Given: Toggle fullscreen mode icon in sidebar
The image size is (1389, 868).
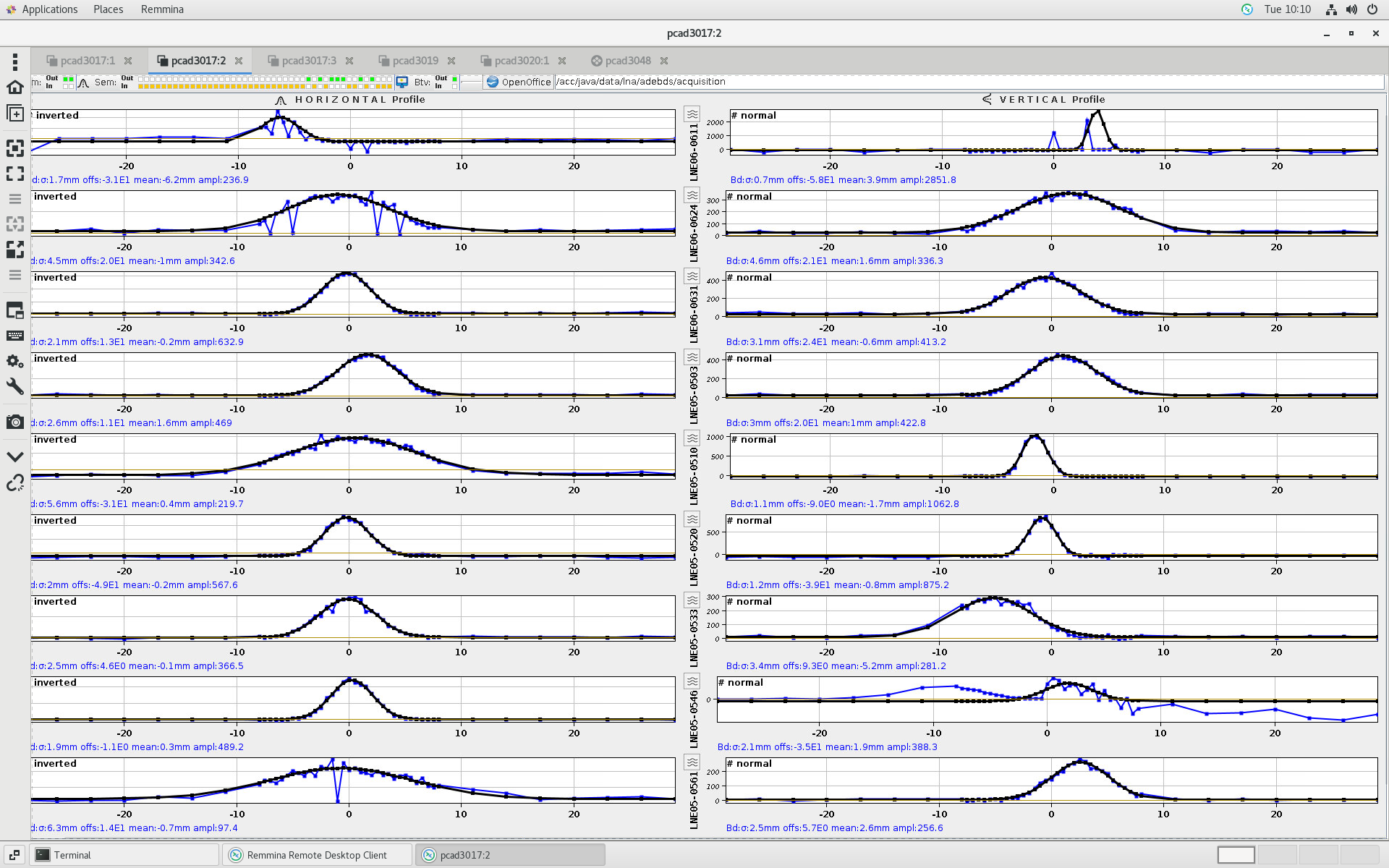Looking at the screenshot, I should point(14,174).
